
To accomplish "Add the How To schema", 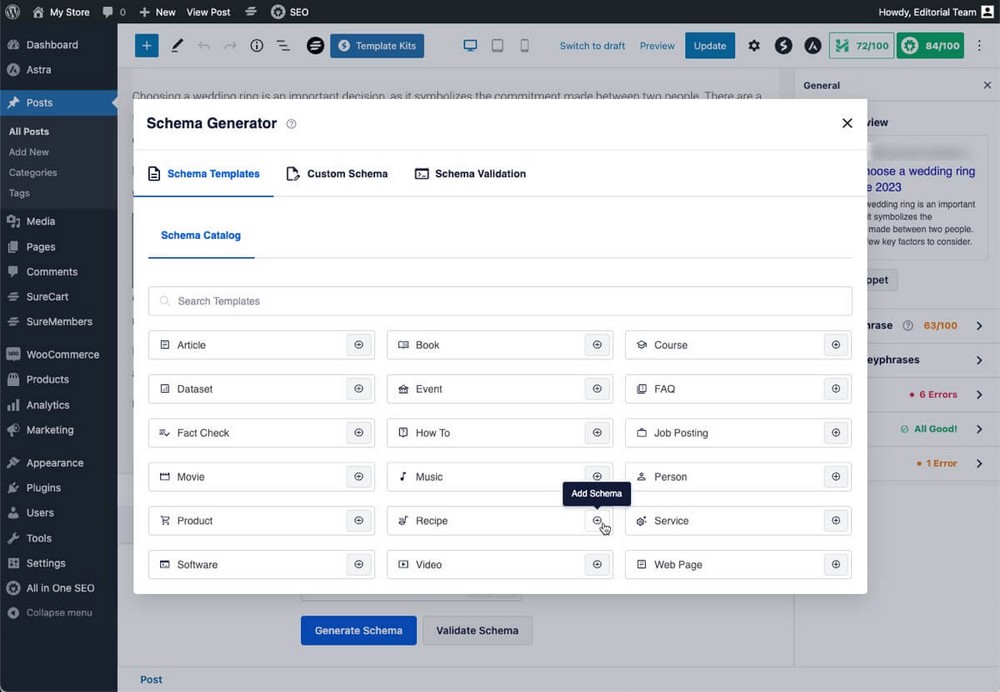I will pos(597,433).
